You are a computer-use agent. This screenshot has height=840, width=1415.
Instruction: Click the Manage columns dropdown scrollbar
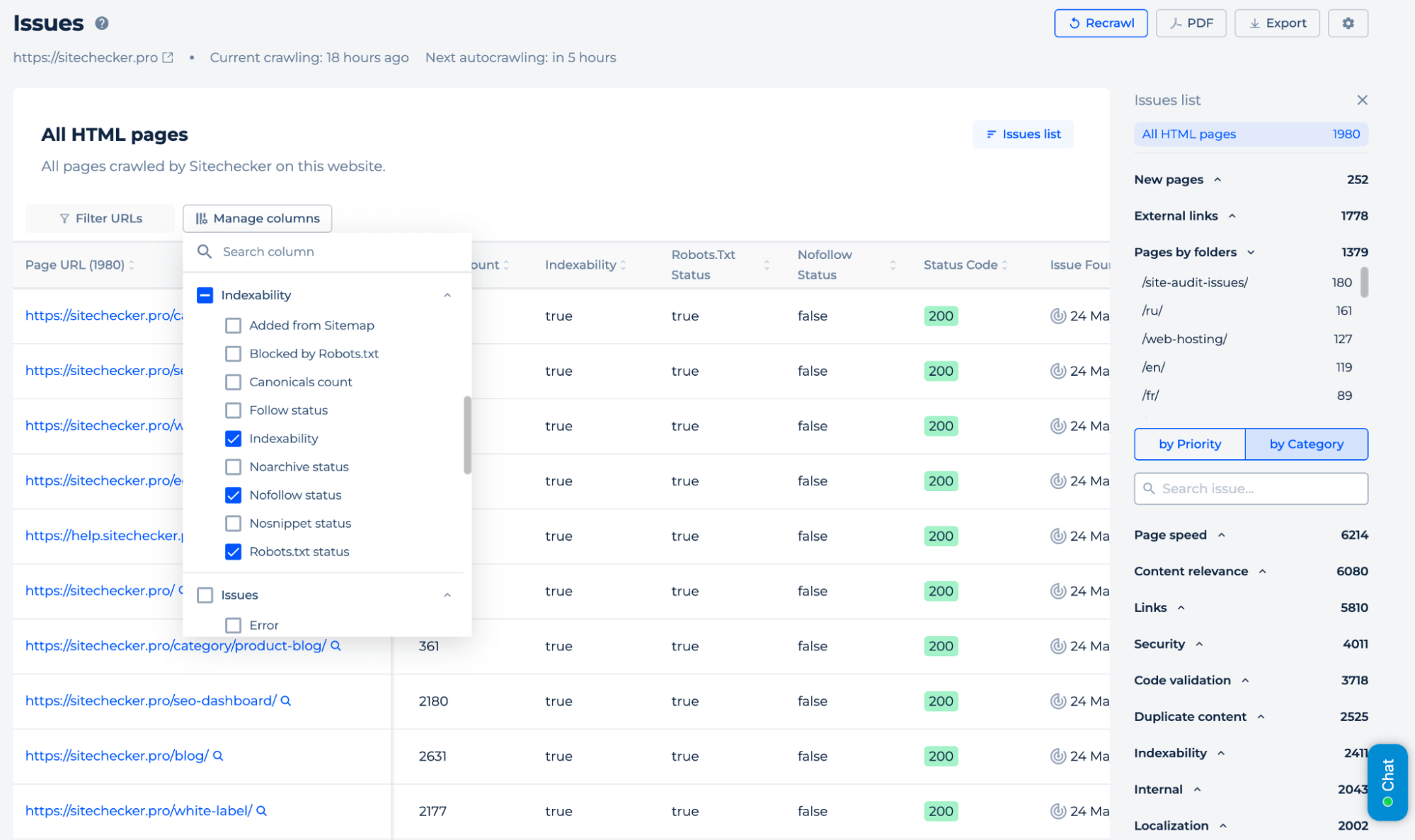click(467, 435)
